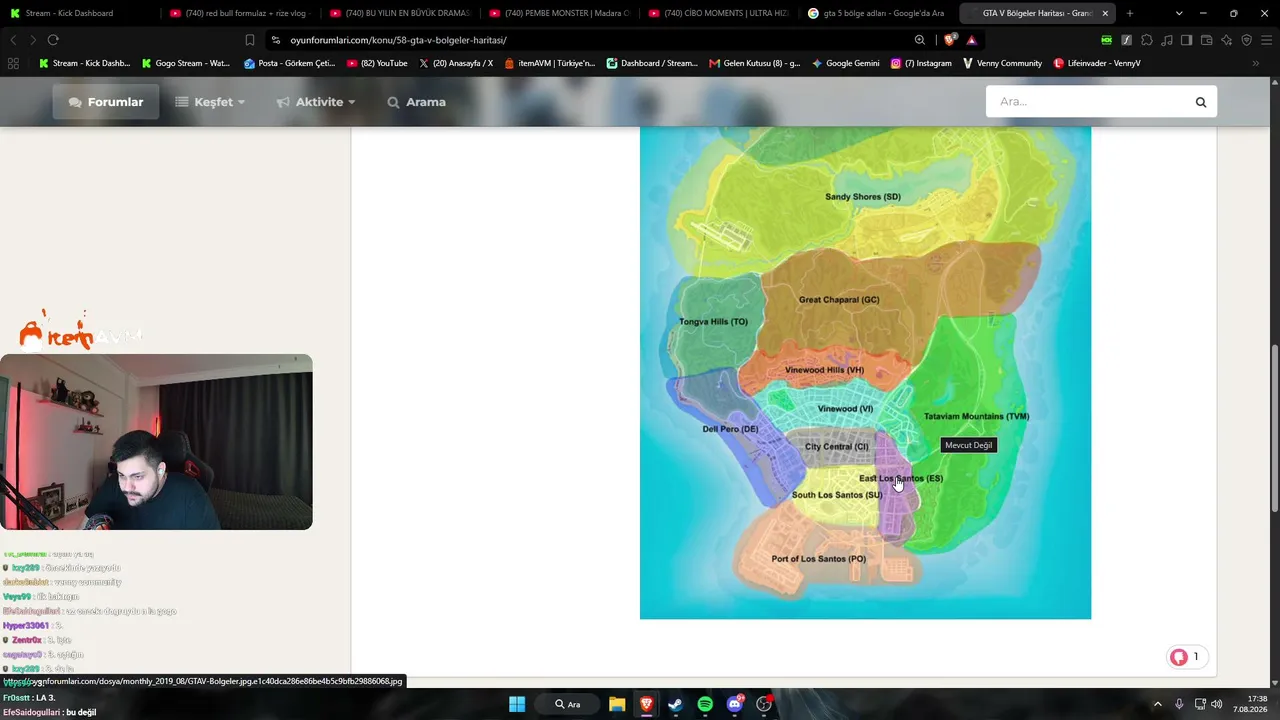Viewport: 1280px width, 720px height.
Task: Click the microphone icon in system tray
Action: click(x=1179, y=704)
